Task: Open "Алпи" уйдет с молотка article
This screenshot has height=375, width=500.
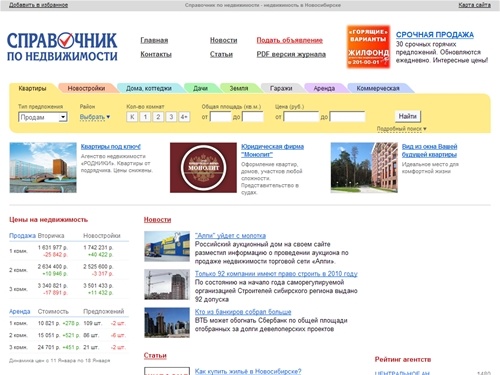Action: pos(230,236)
